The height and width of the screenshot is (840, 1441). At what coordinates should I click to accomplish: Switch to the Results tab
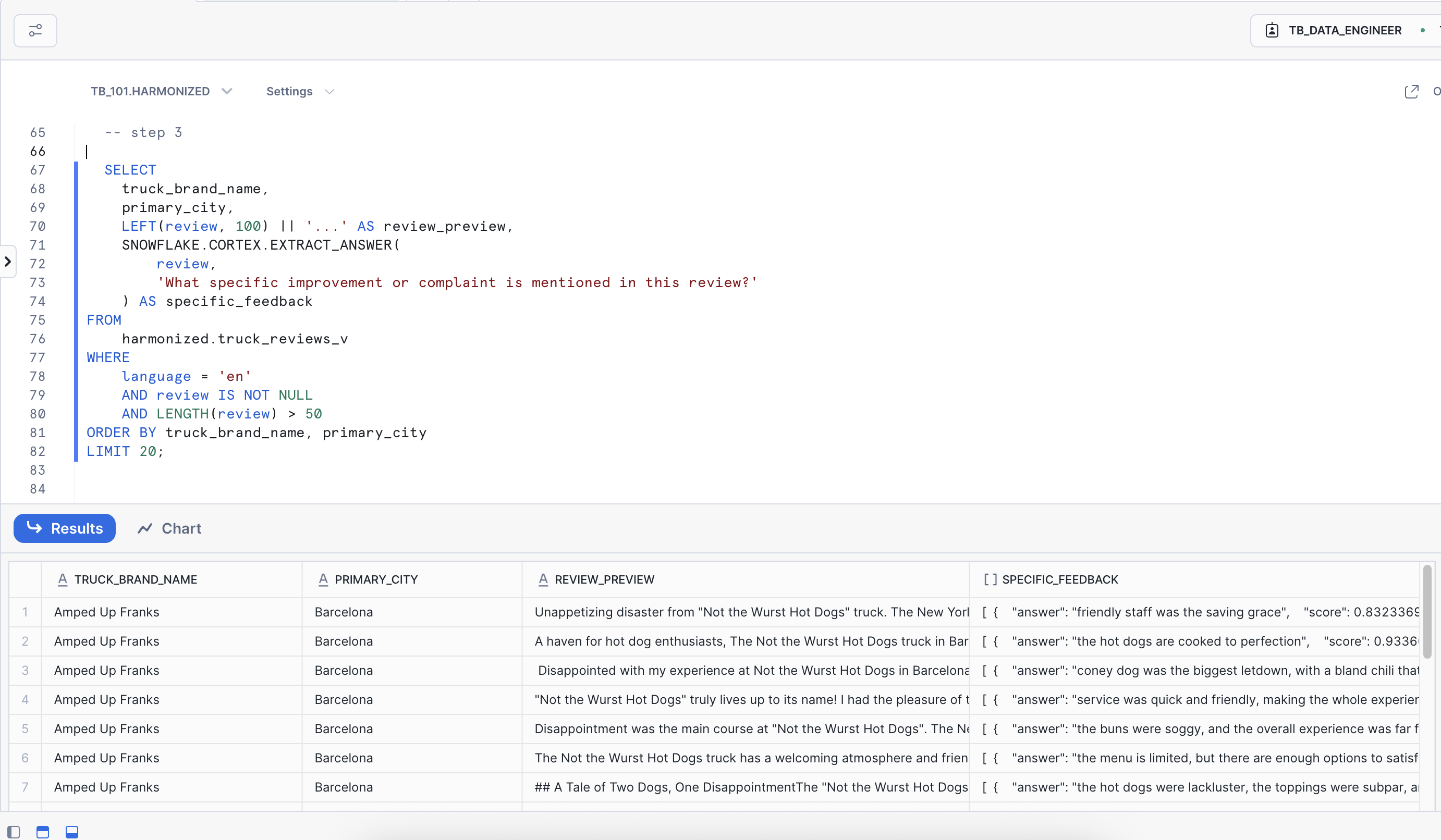(65, 528)
